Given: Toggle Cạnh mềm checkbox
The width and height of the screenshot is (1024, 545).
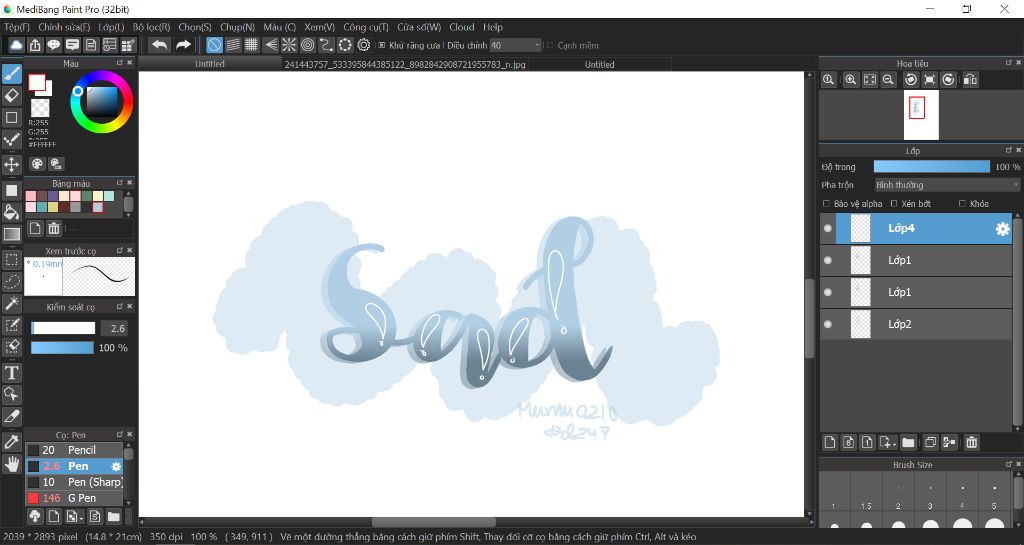Looking at the screenshot, I should (550, 46).
